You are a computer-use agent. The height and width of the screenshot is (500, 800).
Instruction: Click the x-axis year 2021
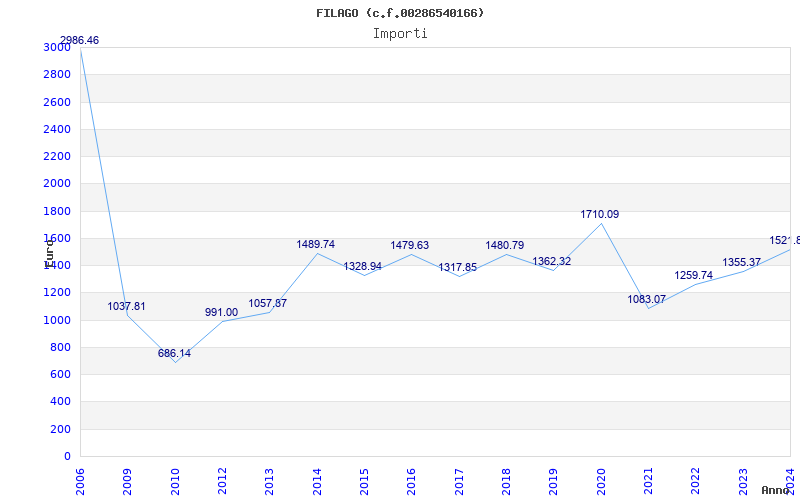(x=649, y=482)
